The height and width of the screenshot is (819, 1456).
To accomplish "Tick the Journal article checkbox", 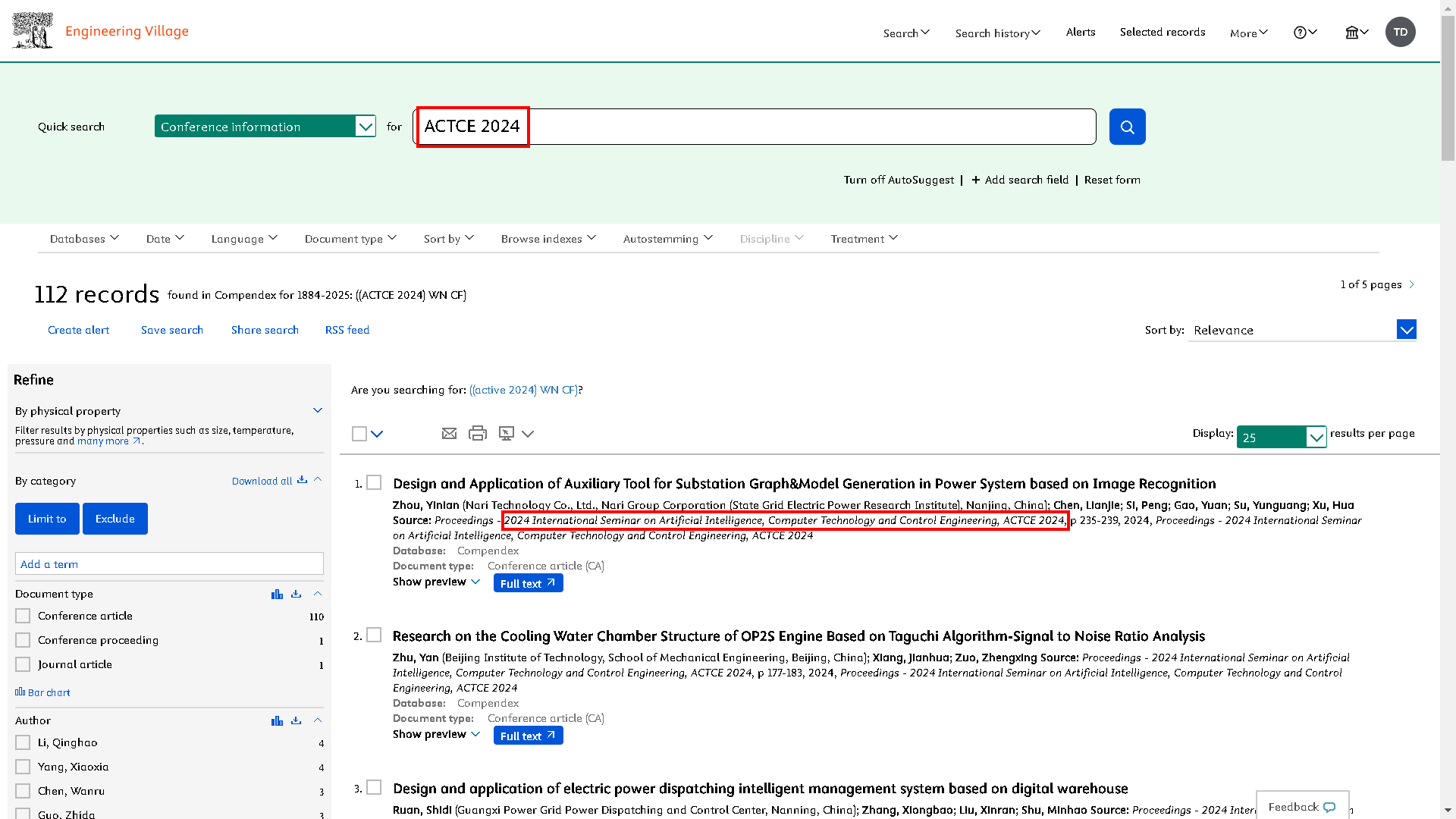I will tap(23, 665).
